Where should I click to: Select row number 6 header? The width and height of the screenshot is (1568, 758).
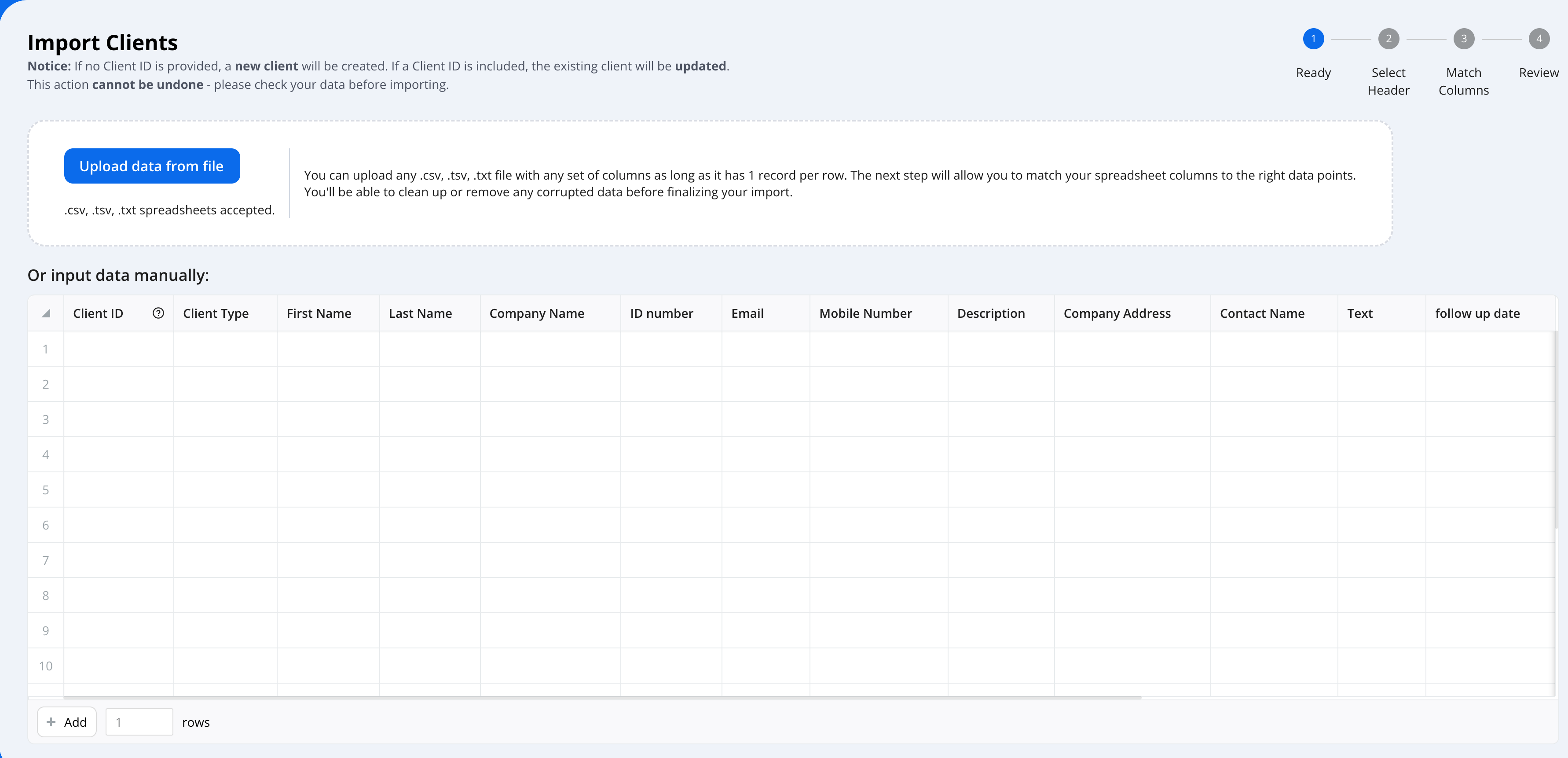coord(46,526)
